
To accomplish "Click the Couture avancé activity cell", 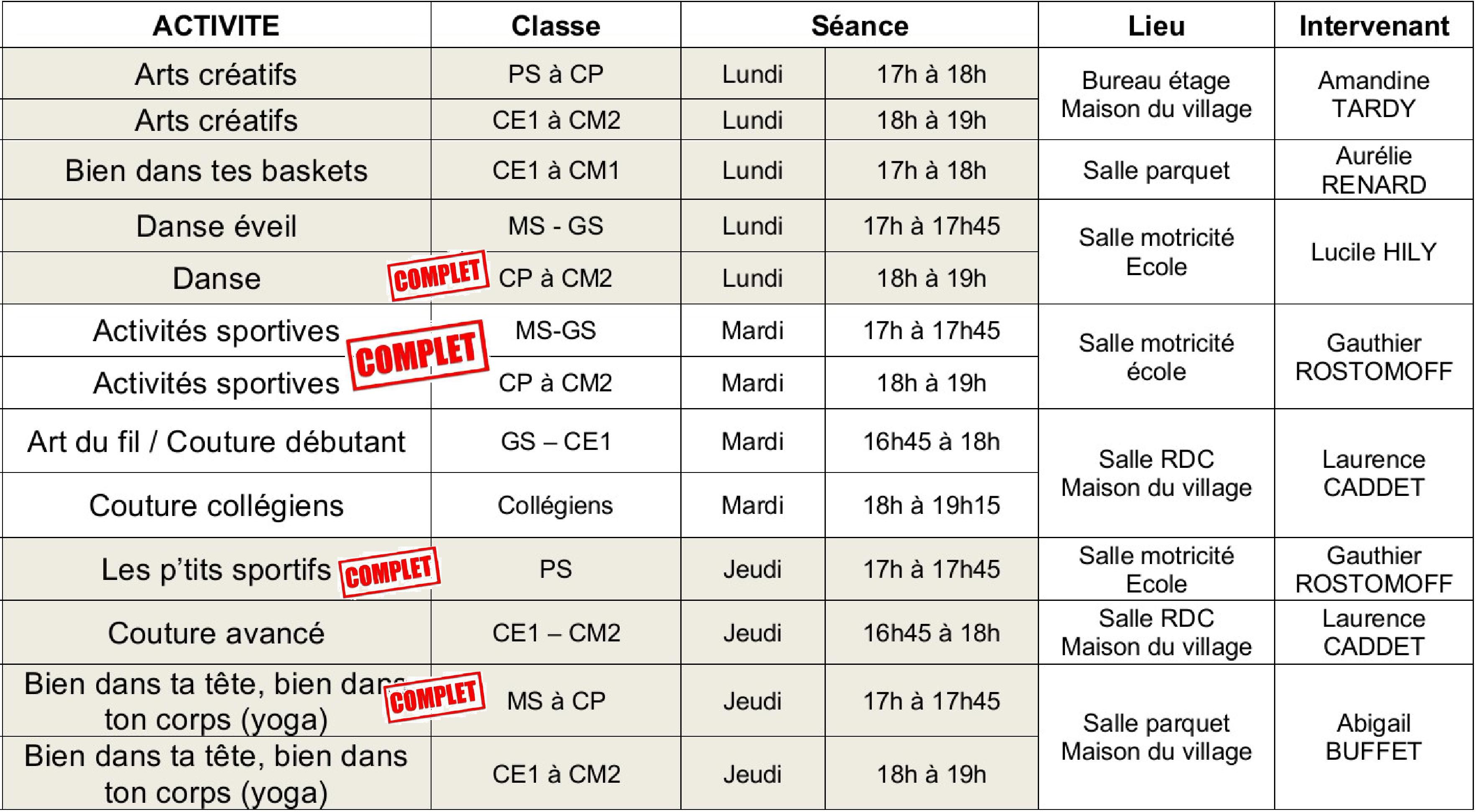I will pyautogui.click(x=216, y=633).
